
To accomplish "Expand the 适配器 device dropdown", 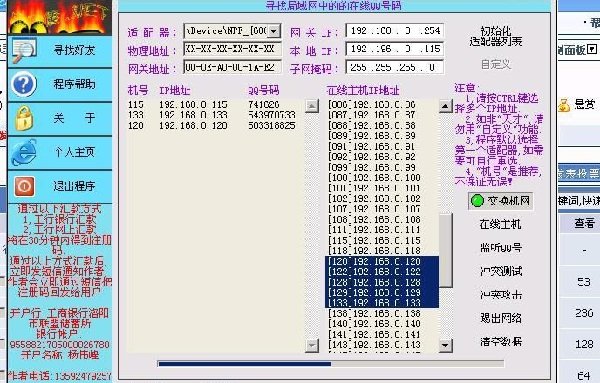I will [x=274, y=31].
